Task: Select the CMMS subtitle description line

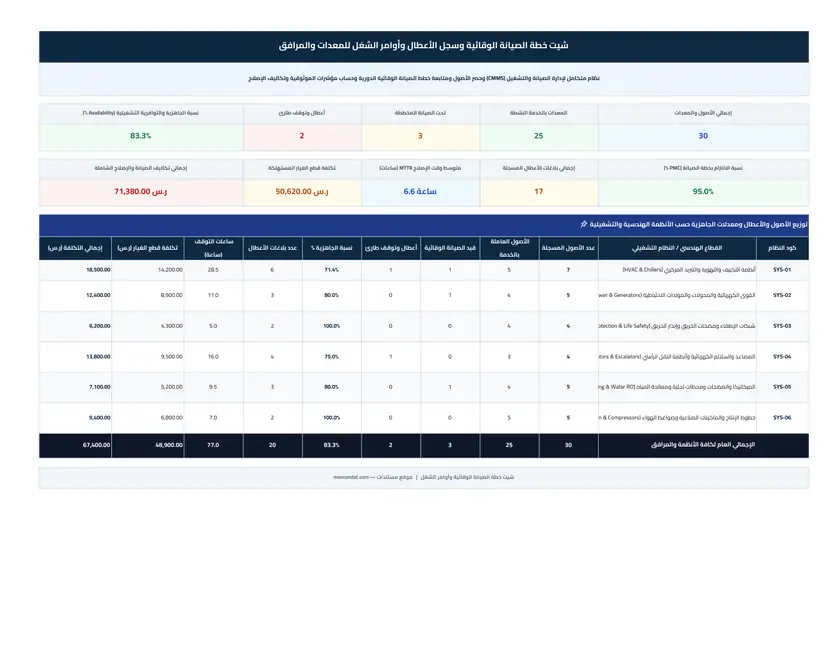Action: point(424,78)
